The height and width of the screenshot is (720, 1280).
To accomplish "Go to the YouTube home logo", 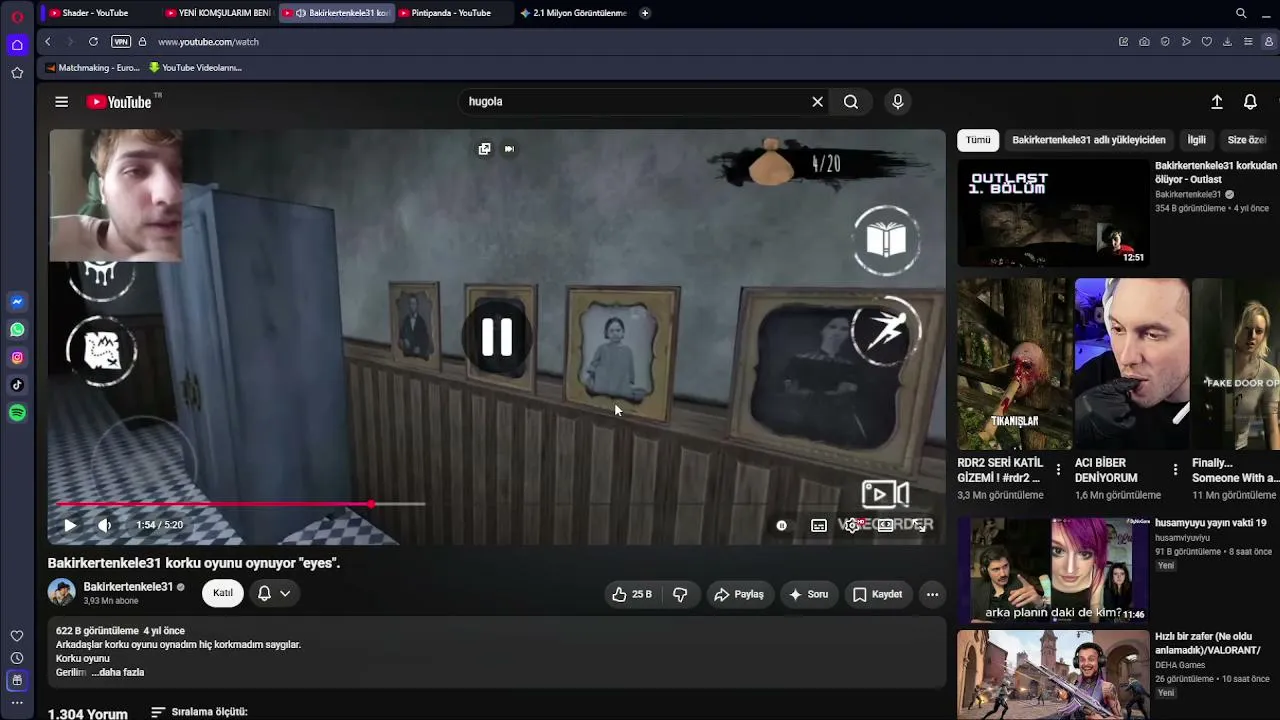I will pos(119,102).
